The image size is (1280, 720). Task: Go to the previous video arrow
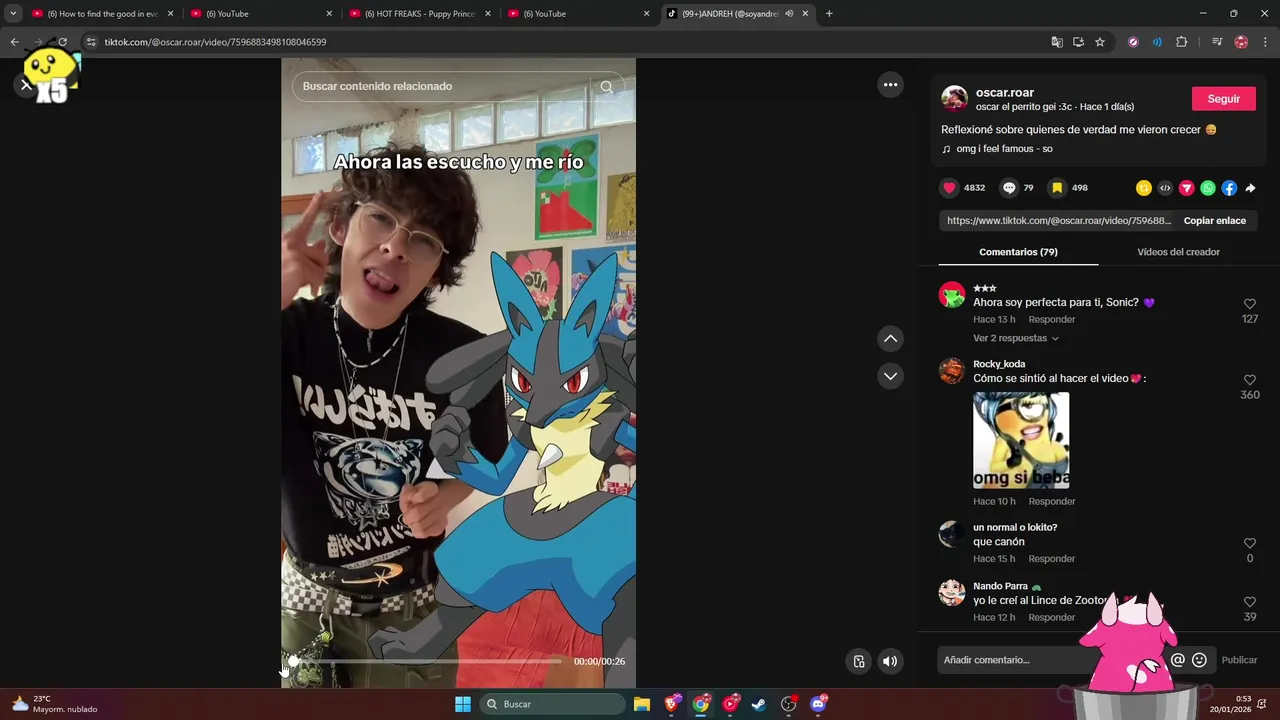pos(890,339)
